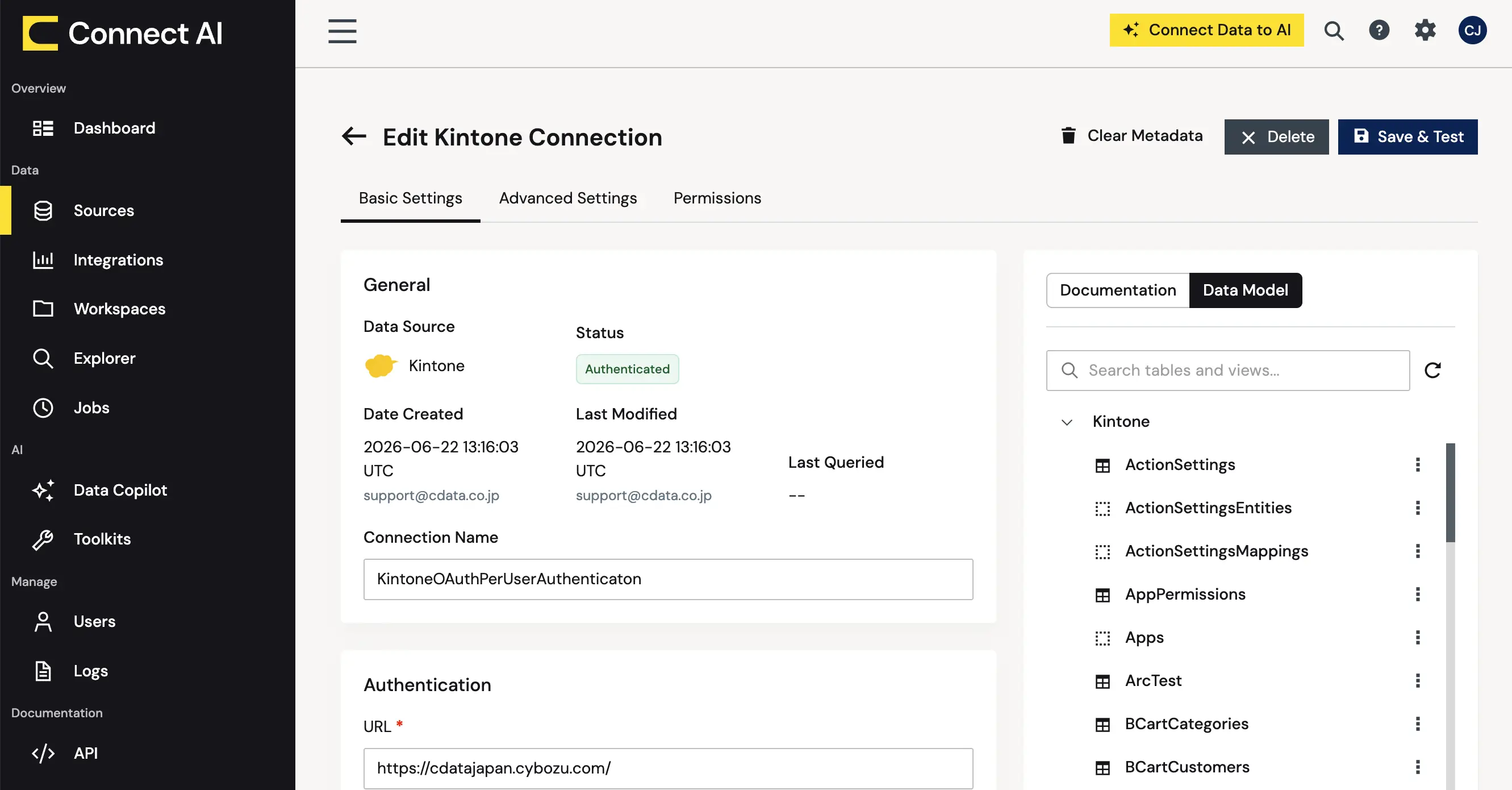
Task: Click the ArcTest table icon
Action: coord(1102,681)
